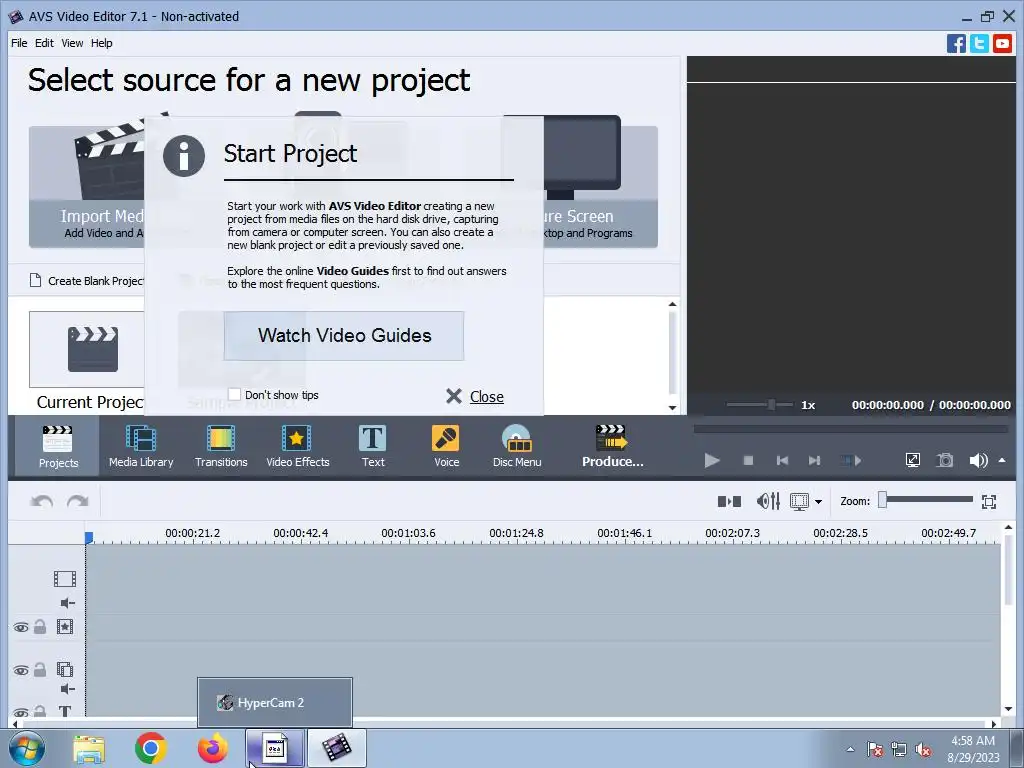
Task: Open Google Chrome from taskbar
Action: [151, 748]
